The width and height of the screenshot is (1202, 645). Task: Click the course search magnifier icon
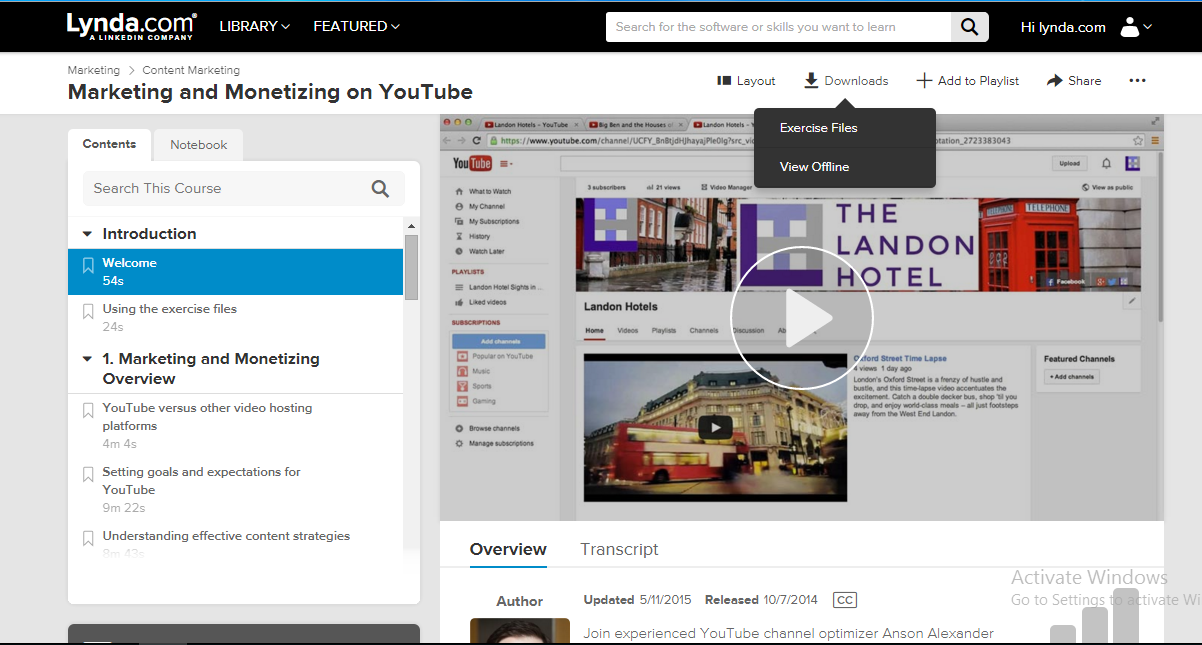(380, 188)
